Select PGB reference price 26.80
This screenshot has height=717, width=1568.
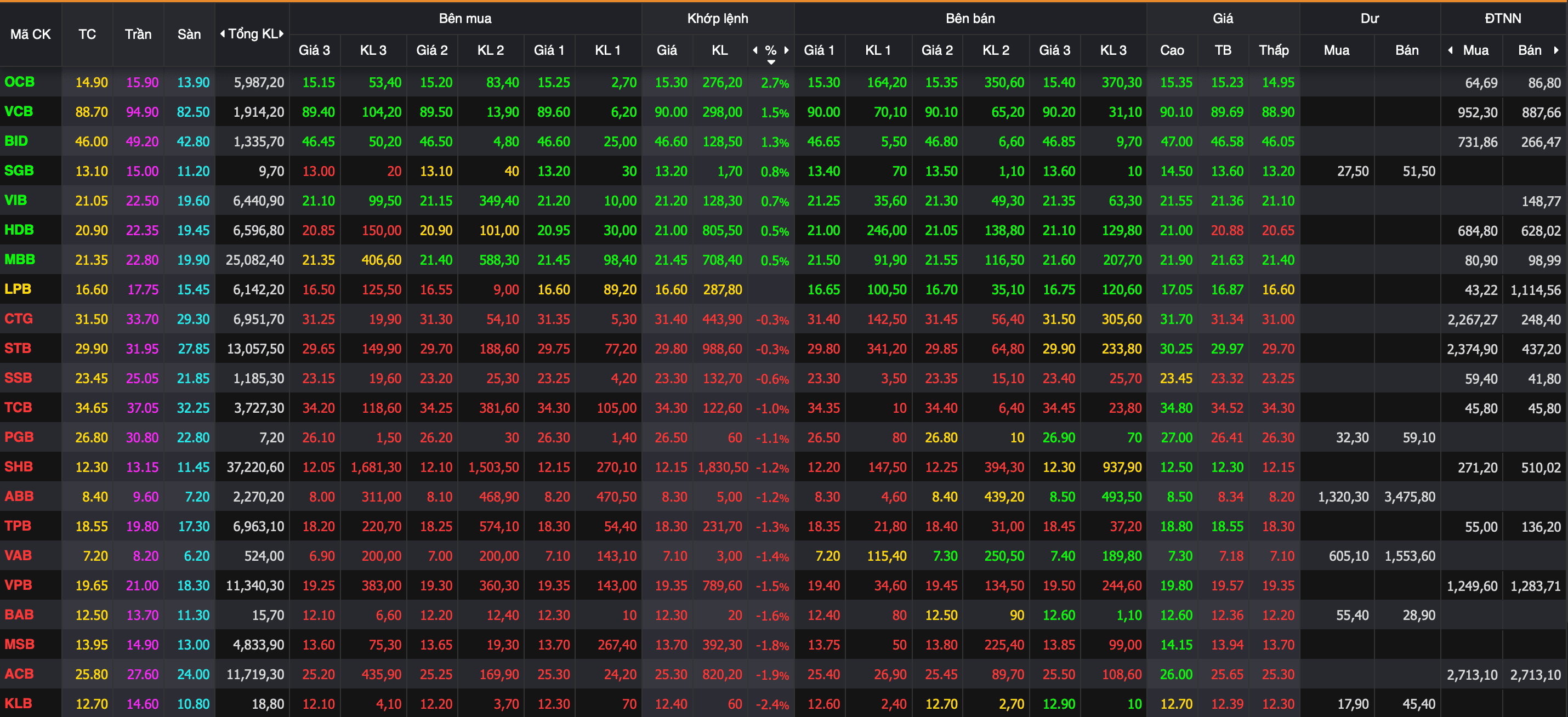tap(92, 437)
